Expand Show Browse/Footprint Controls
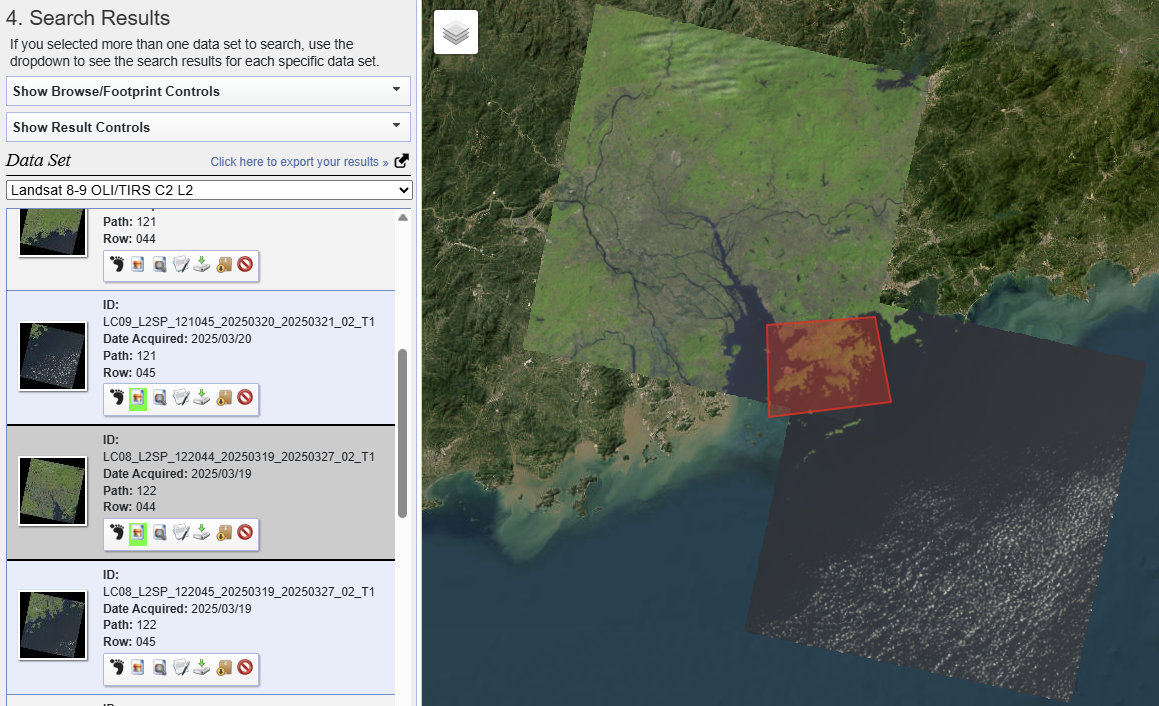The height and width of the screenshot is (706, 1159). click(208, 91)
